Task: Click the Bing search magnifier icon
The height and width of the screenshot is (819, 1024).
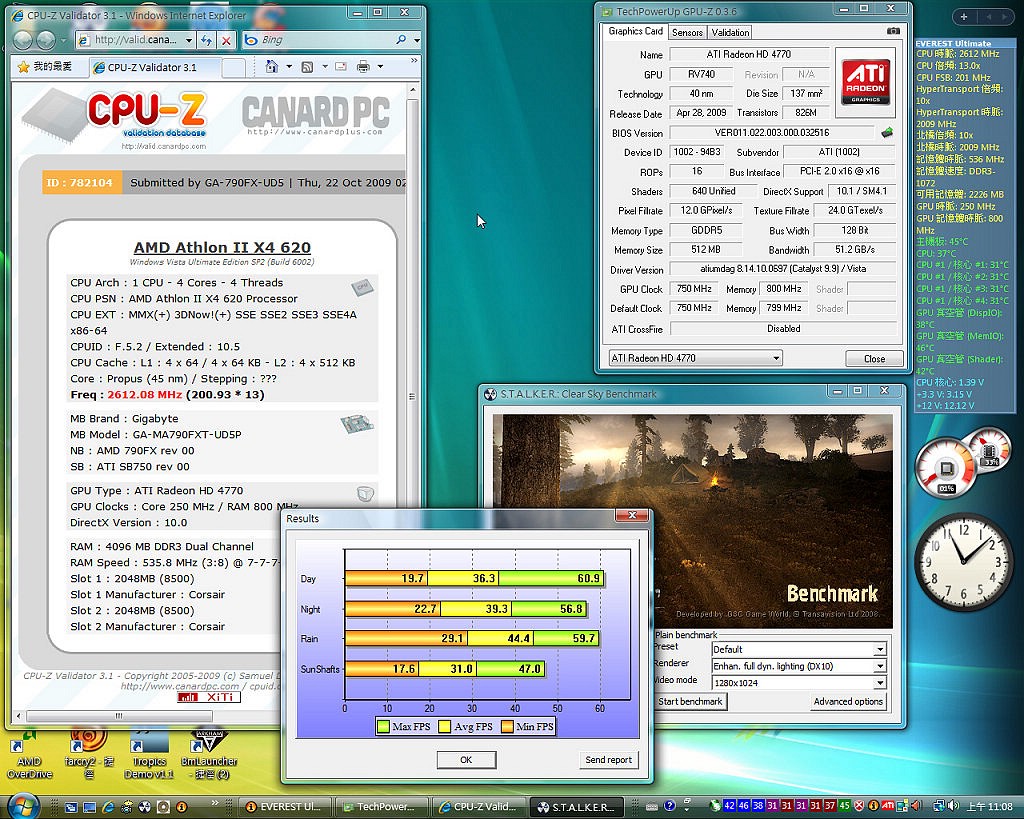Action: pyautogui.click(x=400, y=40)
